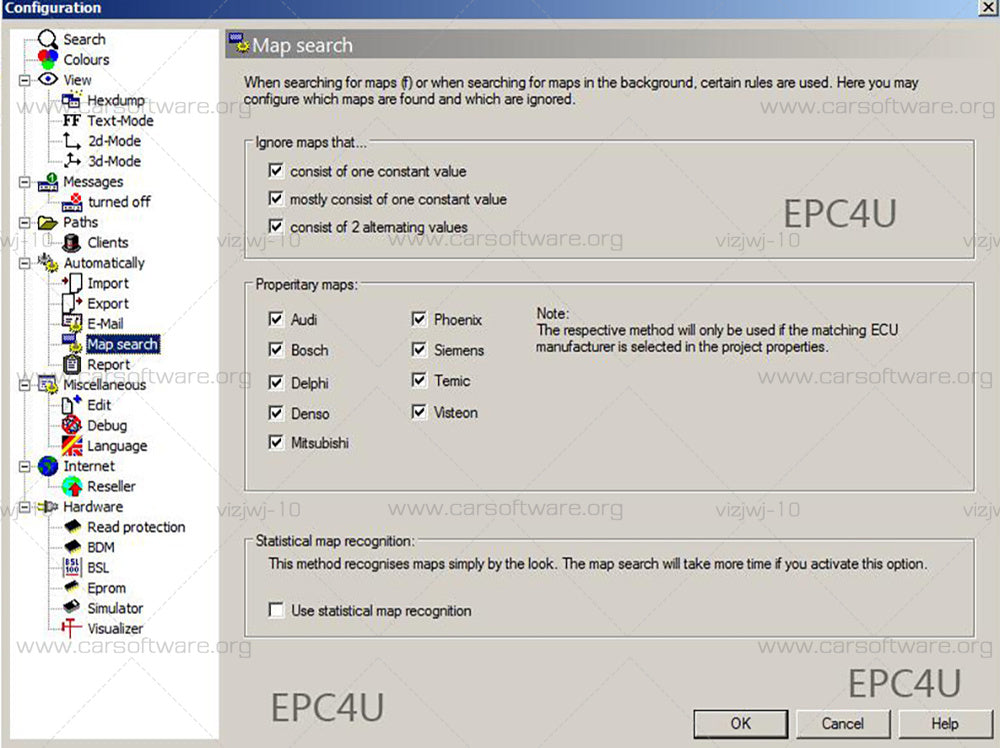Click the 2d-Mode axis icon
Image resolution: width=1000 pixels, height=748 pixels.
72,140
